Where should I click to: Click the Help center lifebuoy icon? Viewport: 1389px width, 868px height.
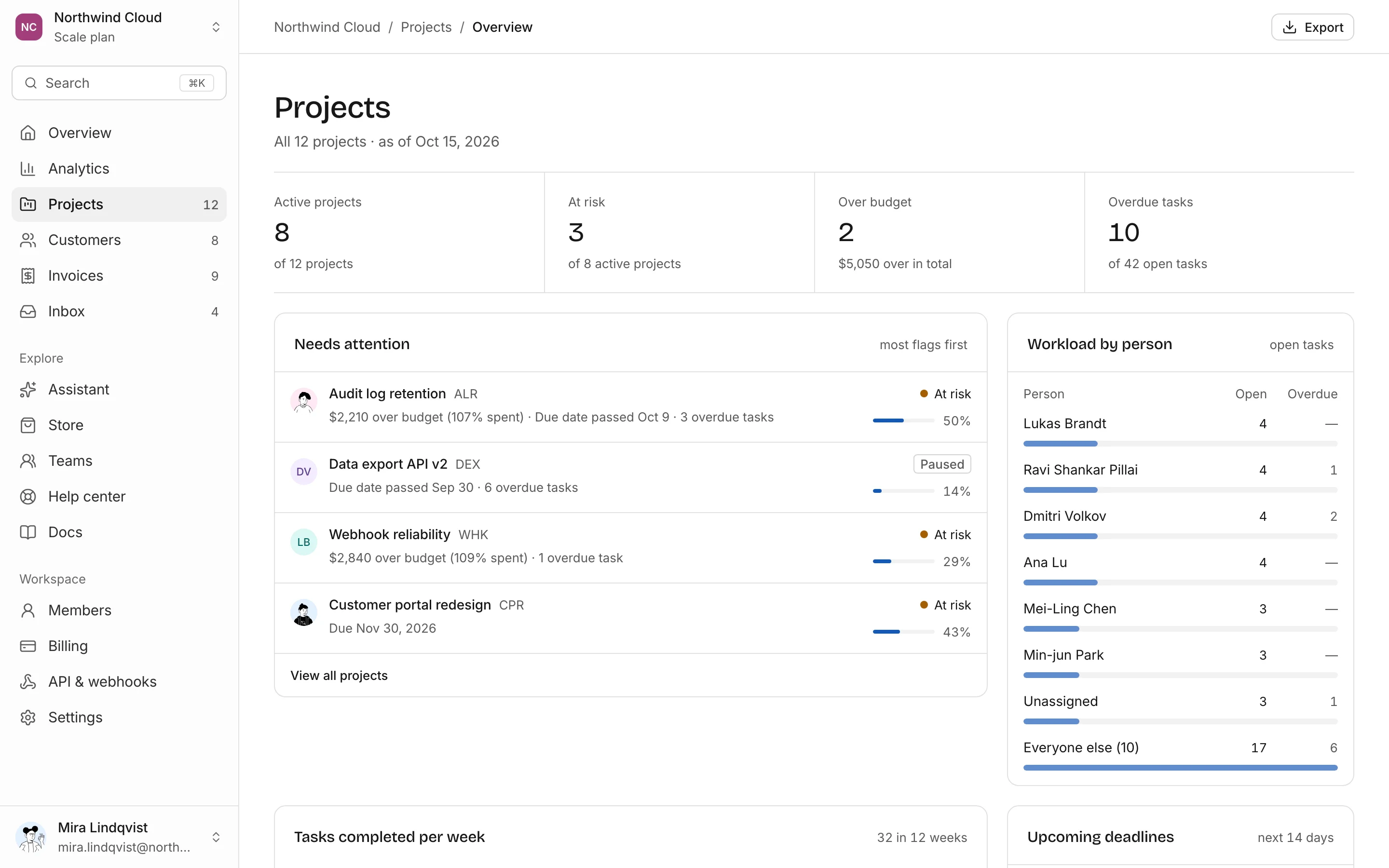pyautogui.click(x=27, y=496)
